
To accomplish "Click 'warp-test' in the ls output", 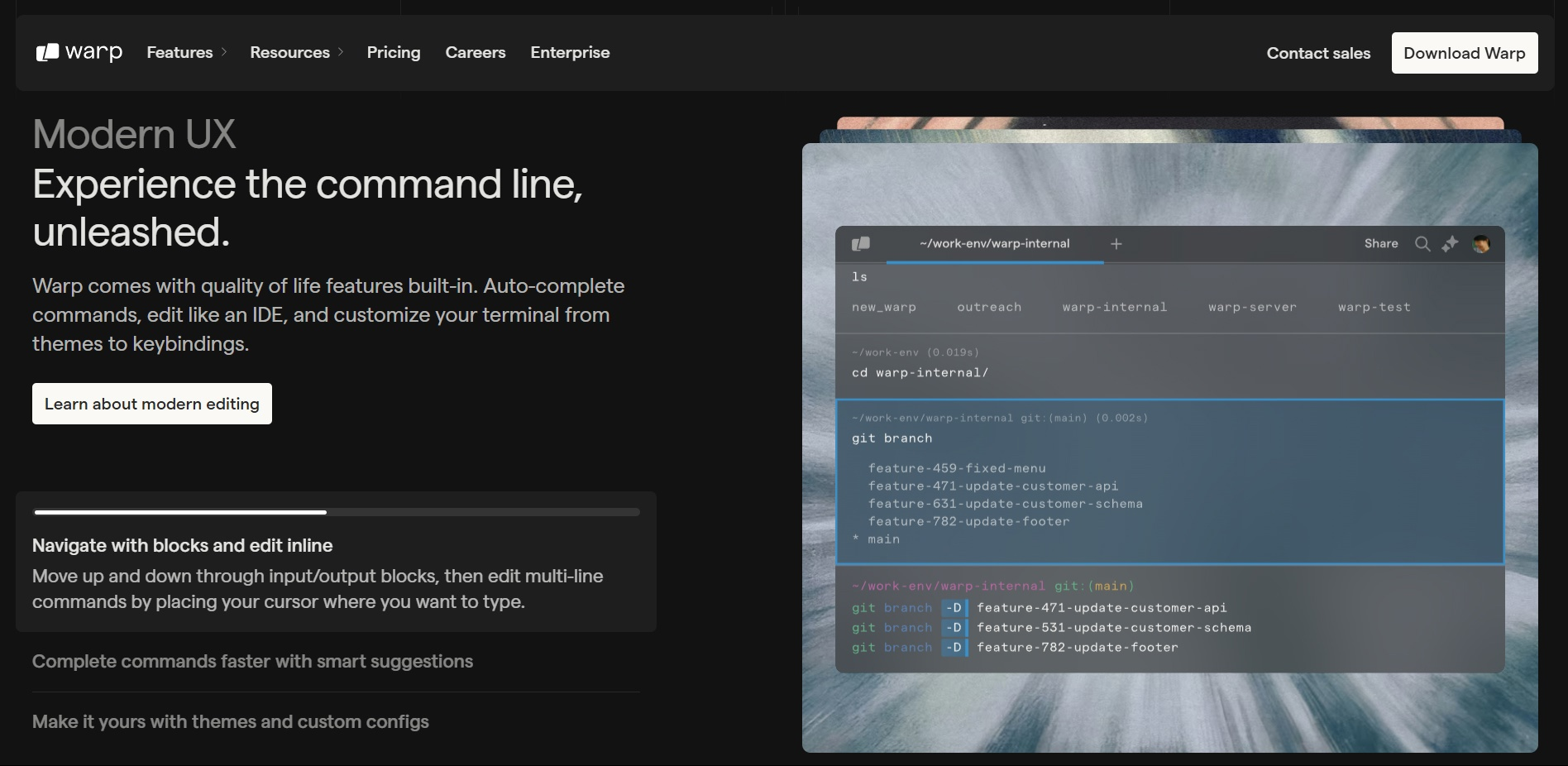I will coord(1374,307).
